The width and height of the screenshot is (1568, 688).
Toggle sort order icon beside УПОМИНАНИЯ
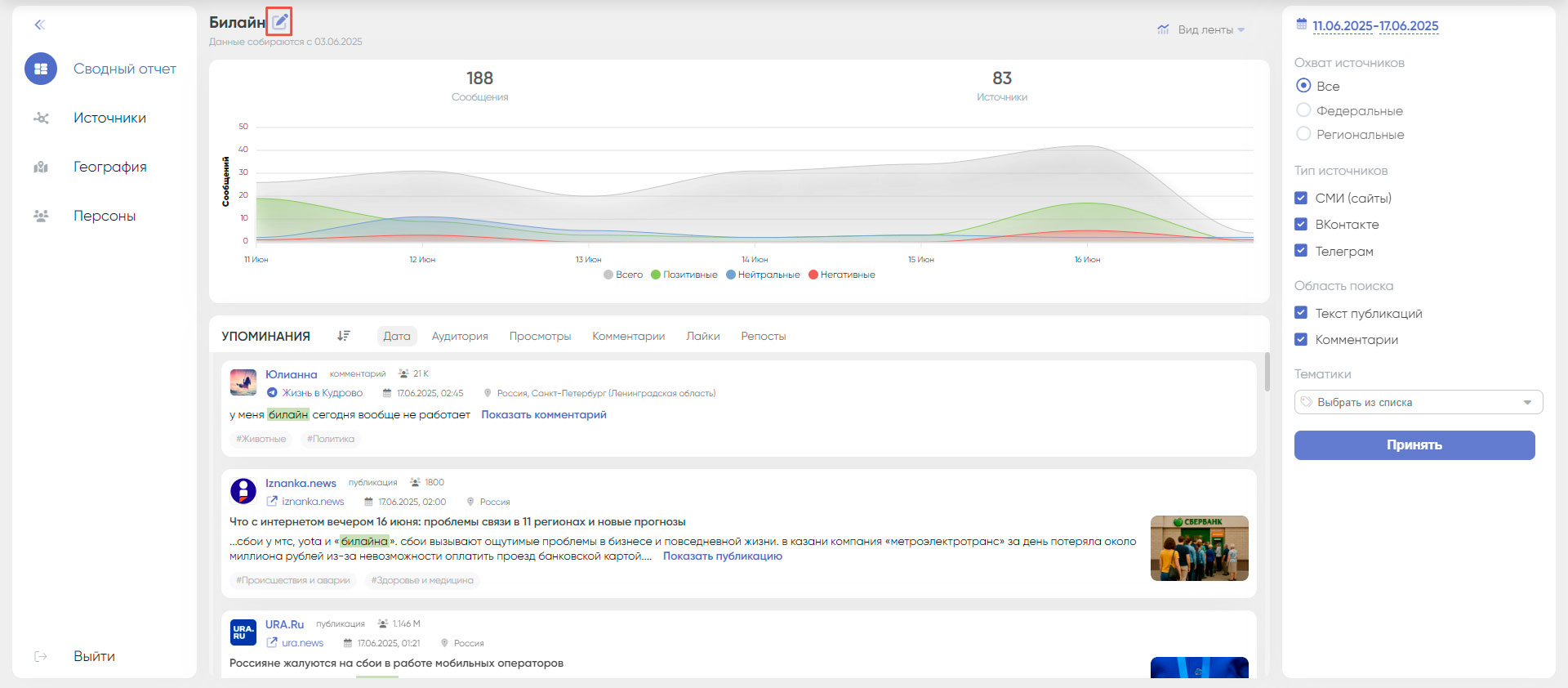[344, 336]
